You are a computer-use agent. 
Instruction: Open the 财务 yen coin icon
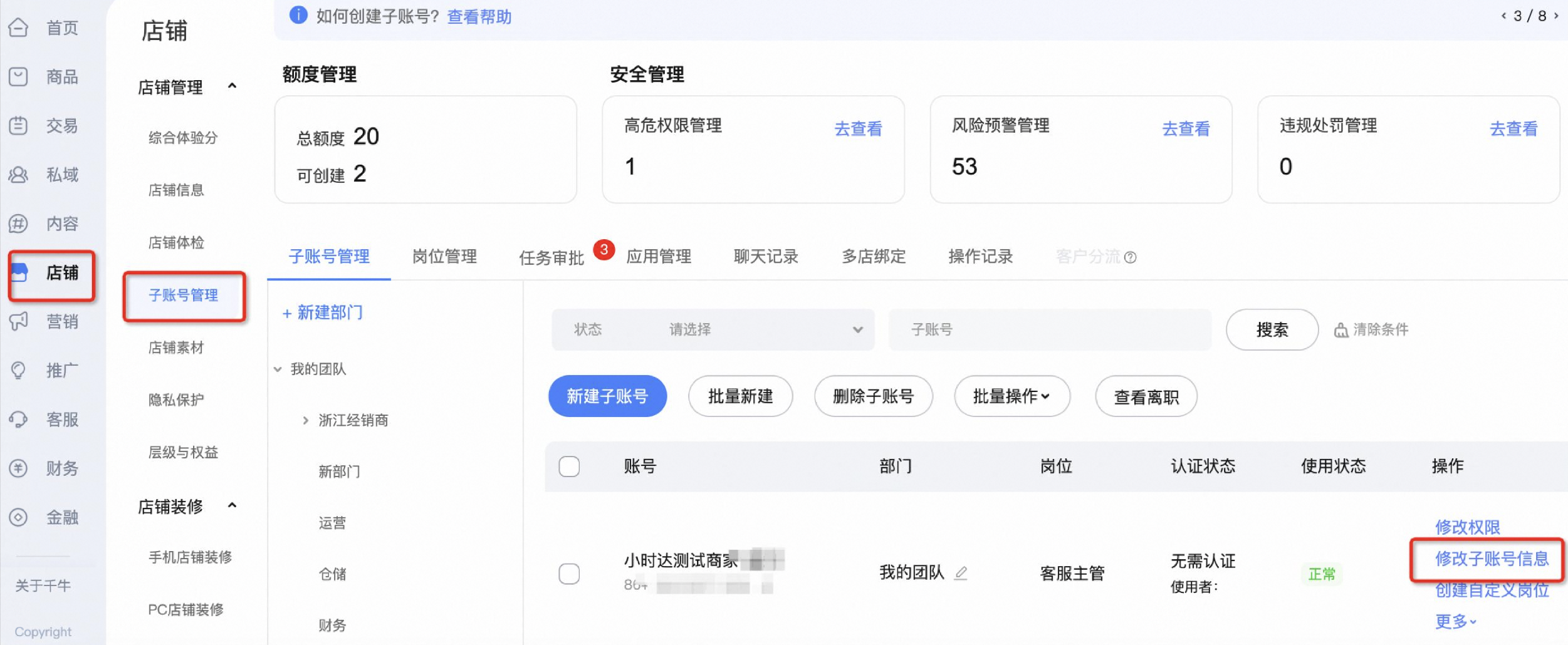[x=19, y=468]
